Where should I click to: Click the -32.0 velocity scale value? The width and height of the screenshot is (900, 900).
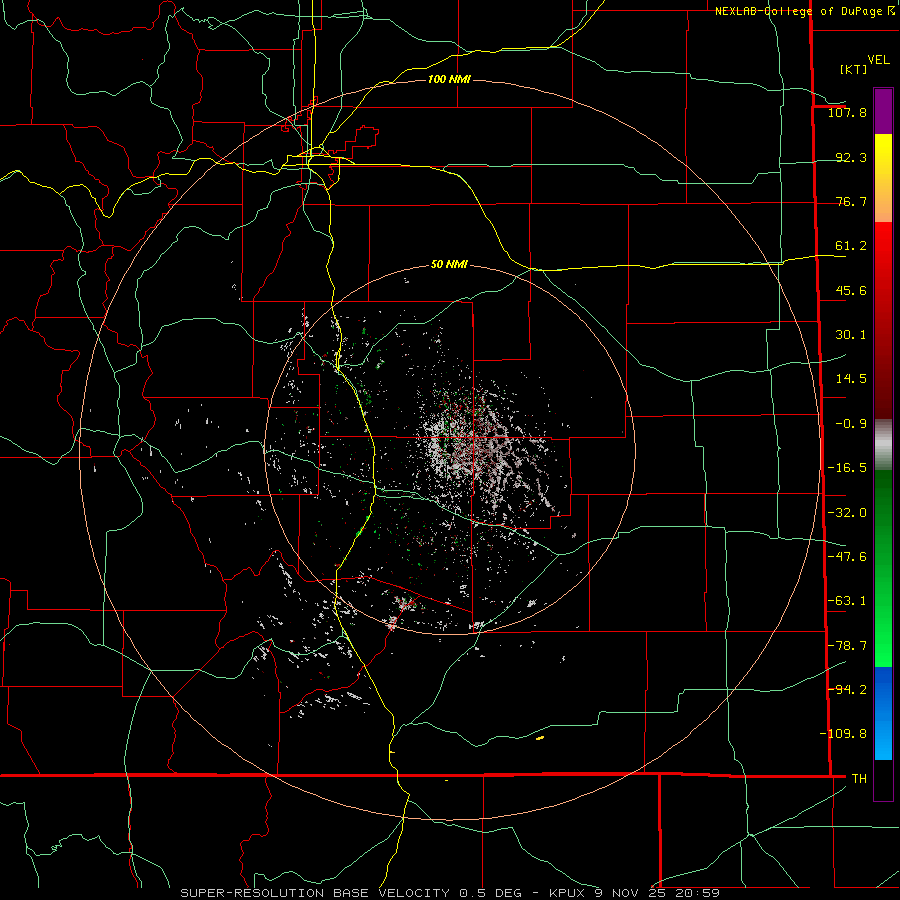click(847, 513)
